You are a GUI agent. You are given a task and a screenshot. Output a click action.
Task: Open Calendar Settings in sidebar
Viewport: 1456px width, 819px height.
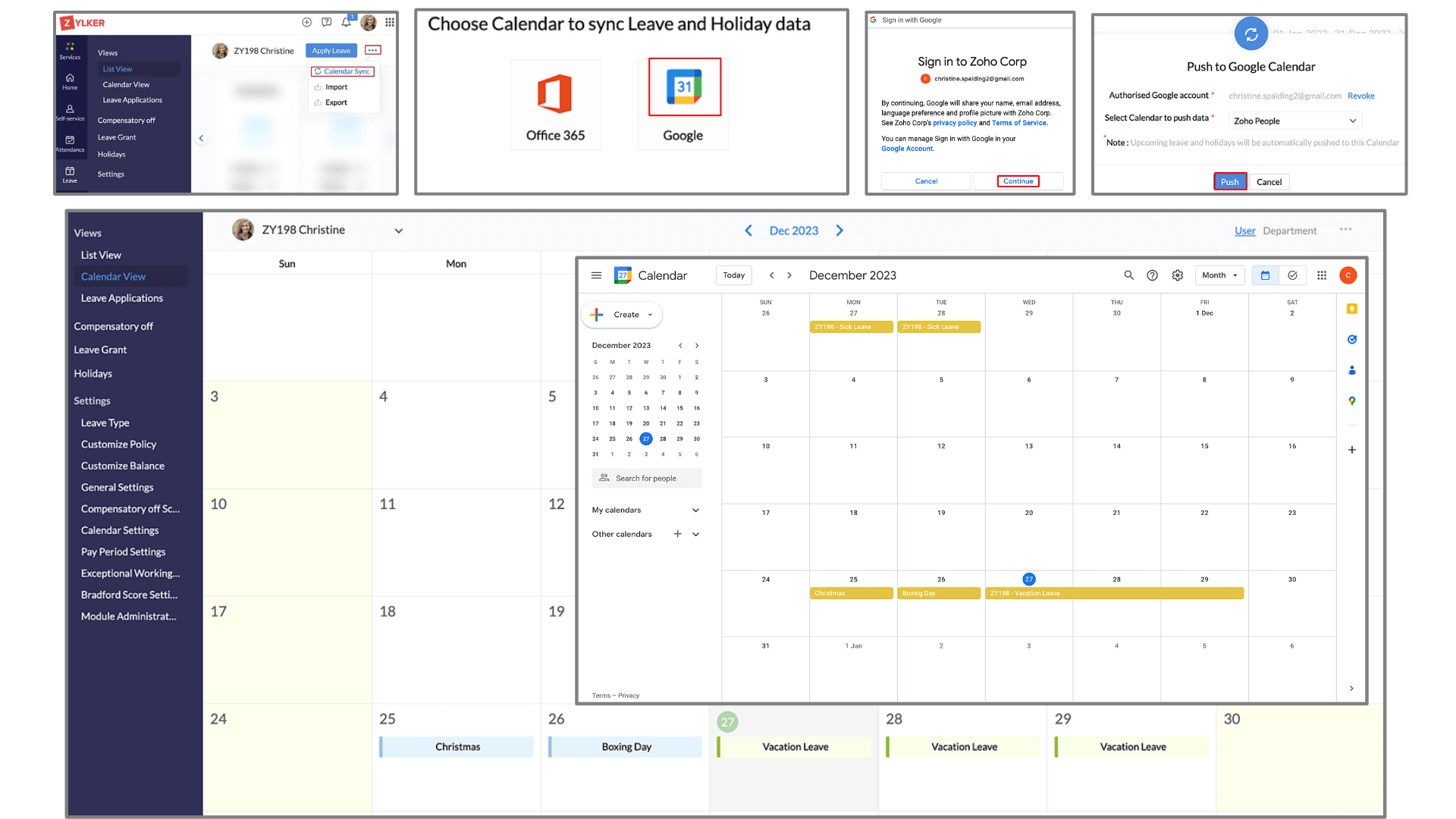(120, 530)
